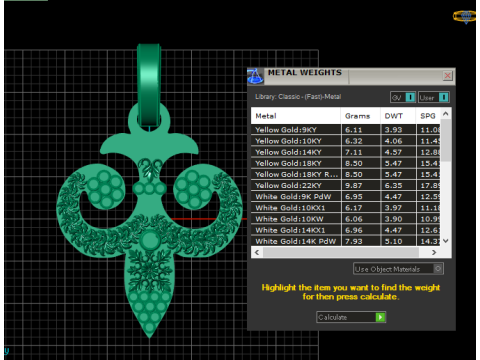Select White Gold:14K PdW row

coord(345,241)
